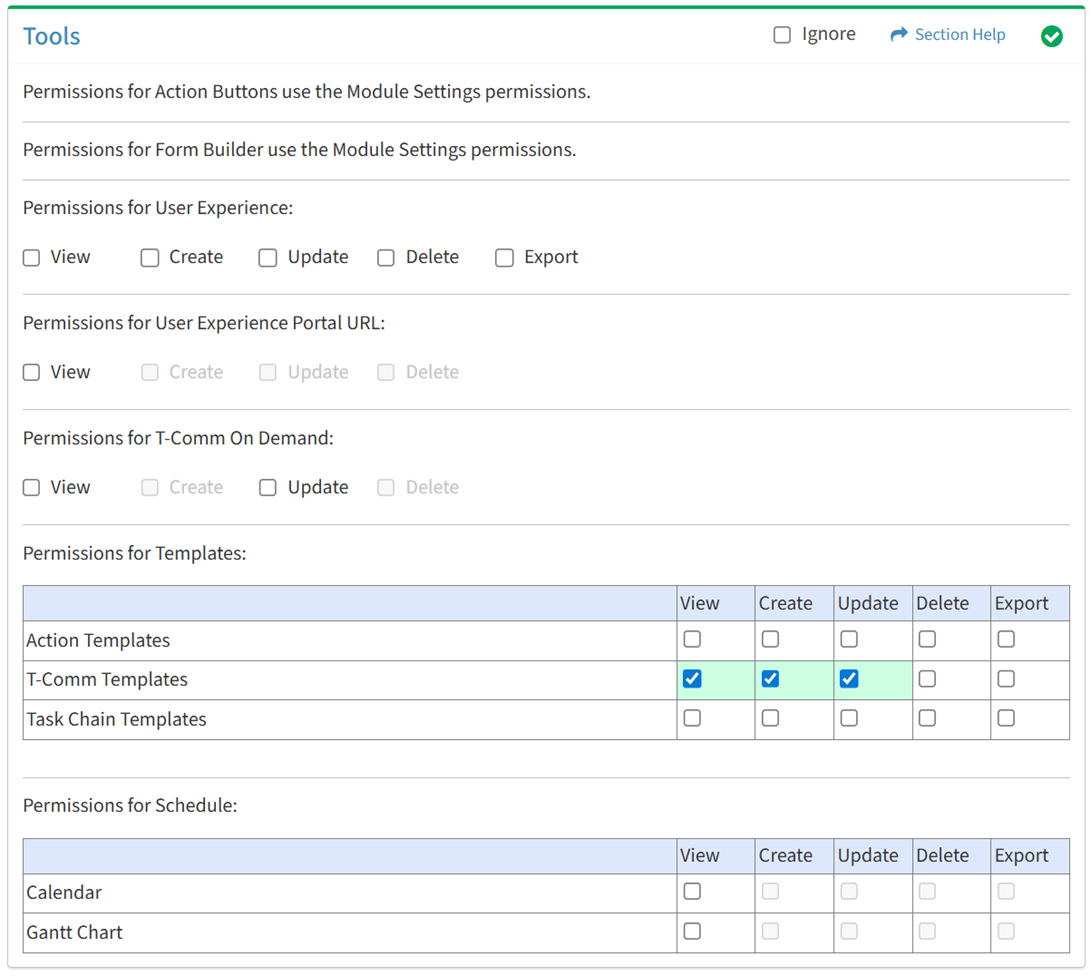Check Delete for T-Comm Templates
This screenshot has width=1091, height=976.
coord(927,679)
